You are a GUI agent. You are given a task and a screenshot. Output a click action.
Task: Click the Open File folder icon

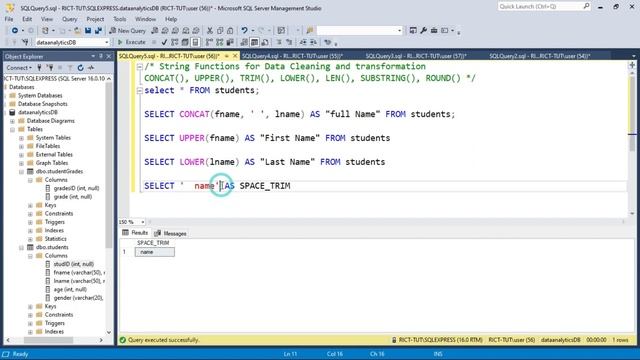pos(77,31)
